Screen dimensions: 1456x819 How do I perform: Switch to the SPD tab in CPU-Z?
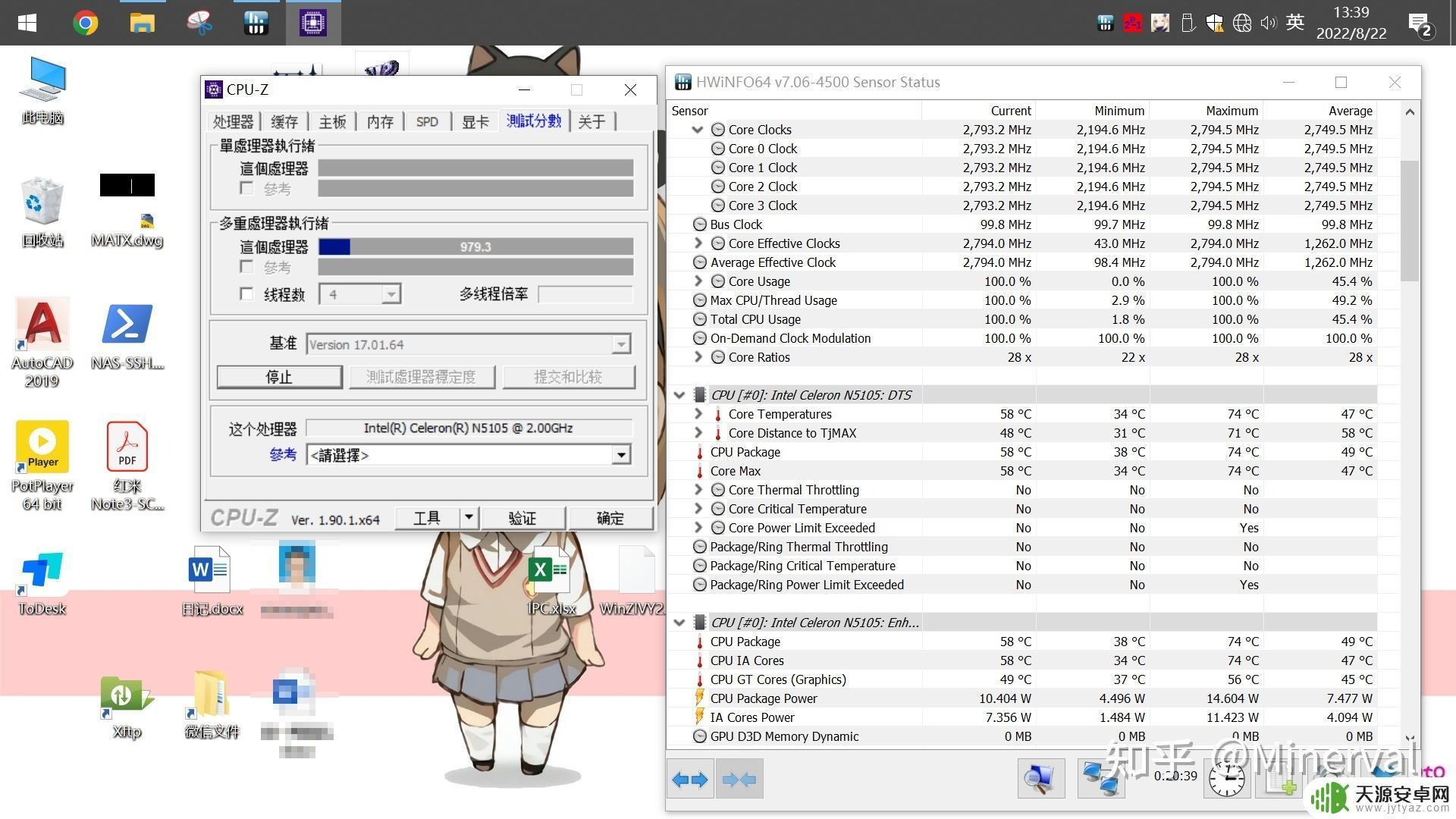(x=427, y=121)
